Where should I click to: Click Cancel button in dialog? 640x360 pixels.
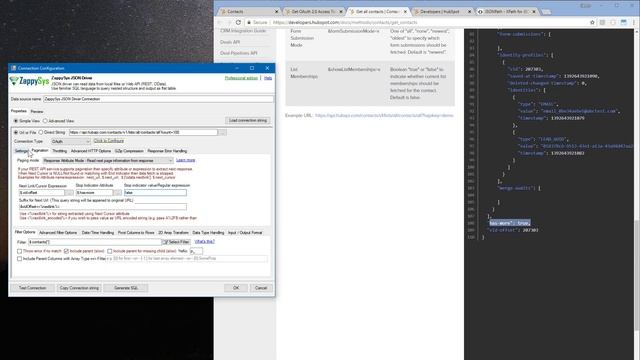(x=261, y=288)
